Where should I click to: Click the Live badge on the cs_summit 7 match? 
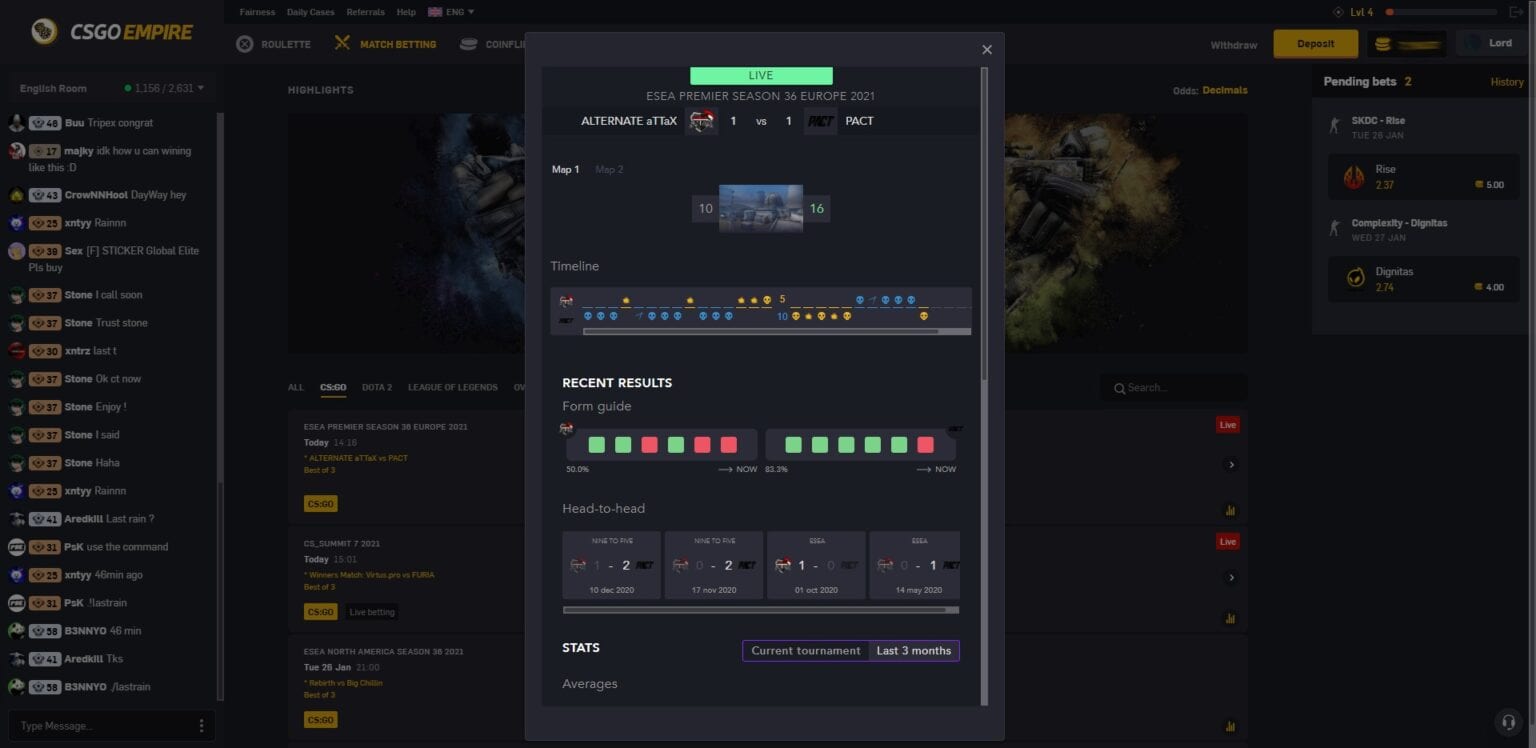[1228, 542]
